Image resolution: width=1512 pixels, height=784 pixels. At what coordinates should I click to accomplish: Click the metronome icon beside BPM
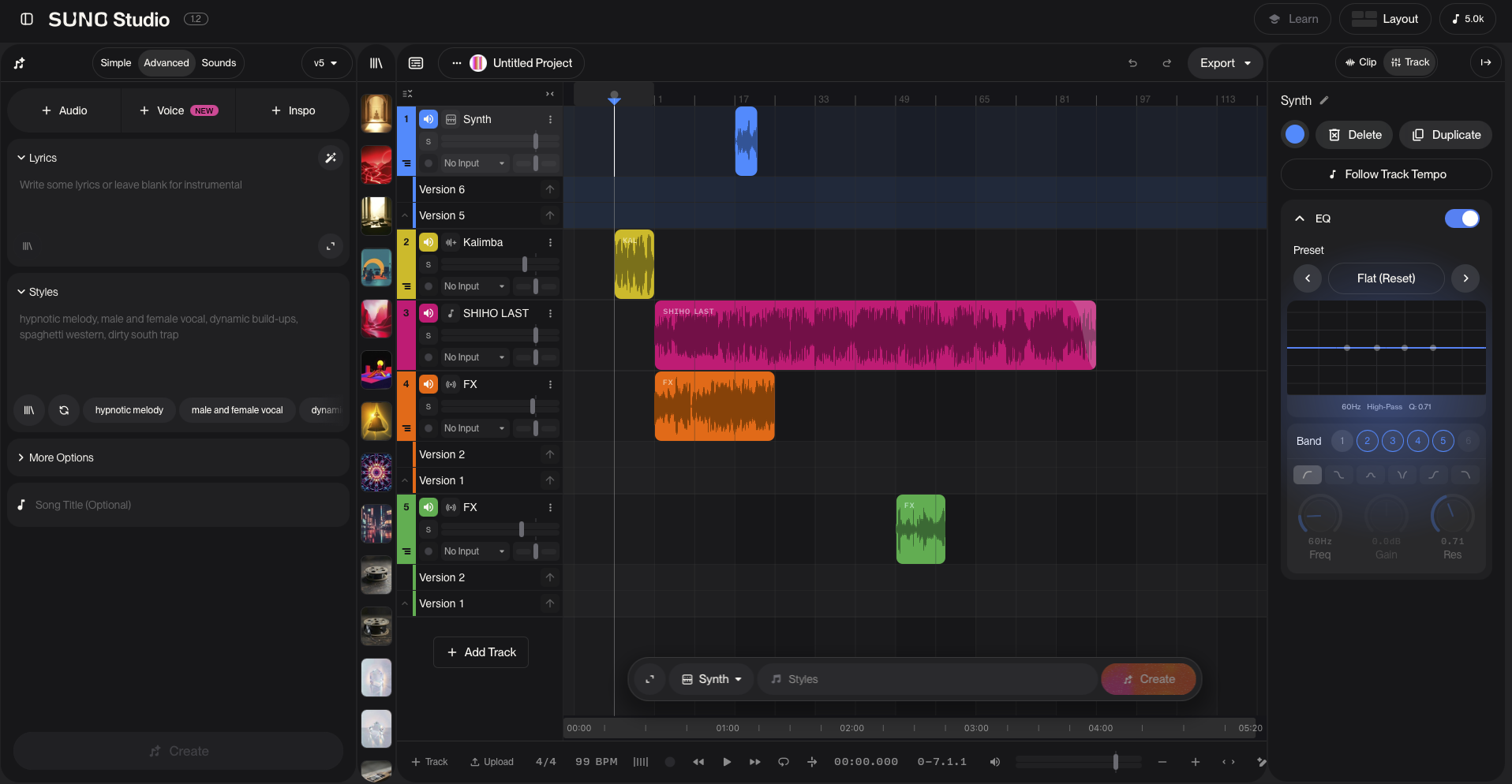(641, 762)
